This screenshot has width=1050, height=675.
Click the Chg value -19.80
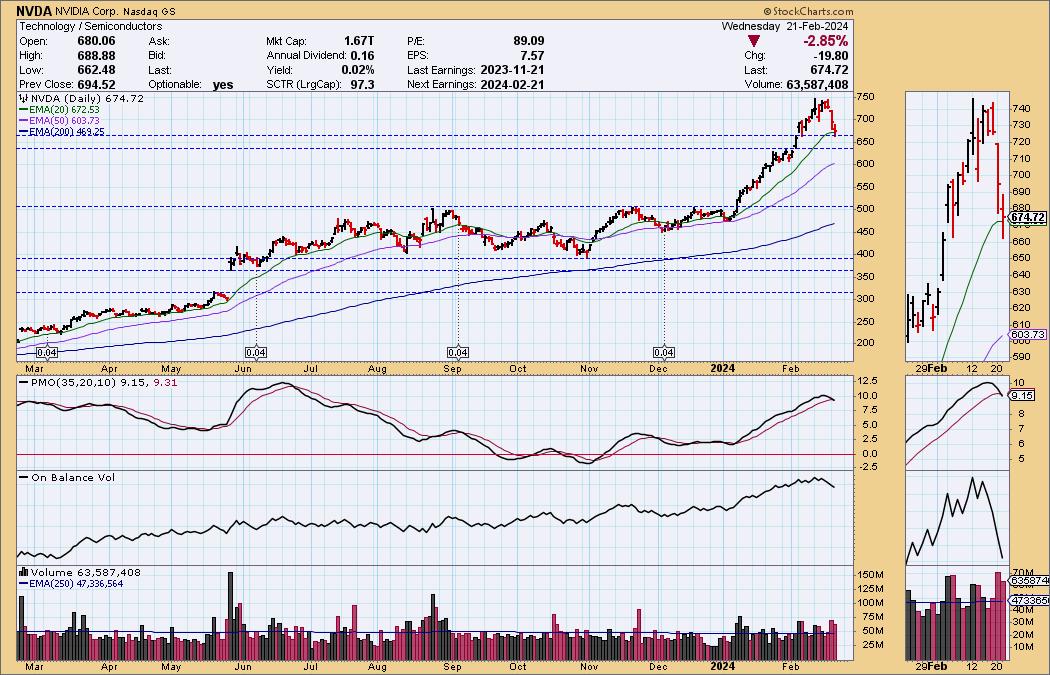pyautogui.click(x=832, y=56)
